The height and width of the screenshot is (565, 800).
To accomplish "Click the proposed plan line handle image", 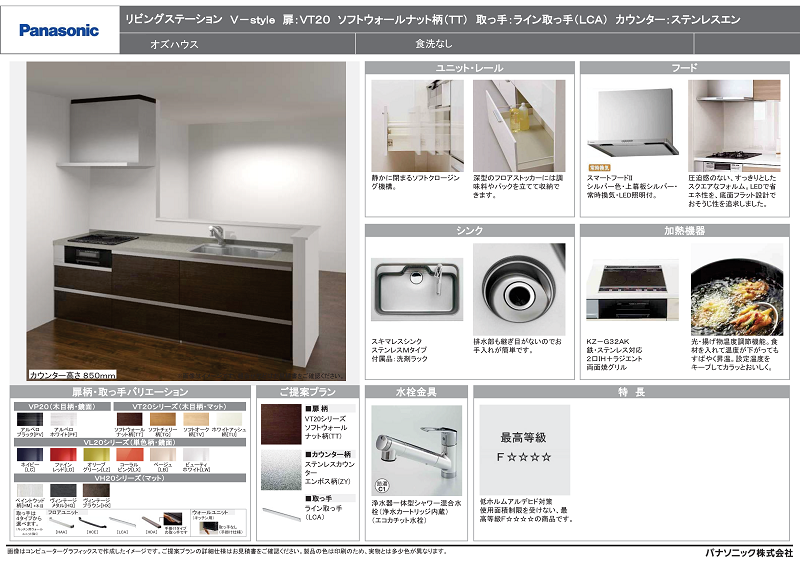I will 281,513.
